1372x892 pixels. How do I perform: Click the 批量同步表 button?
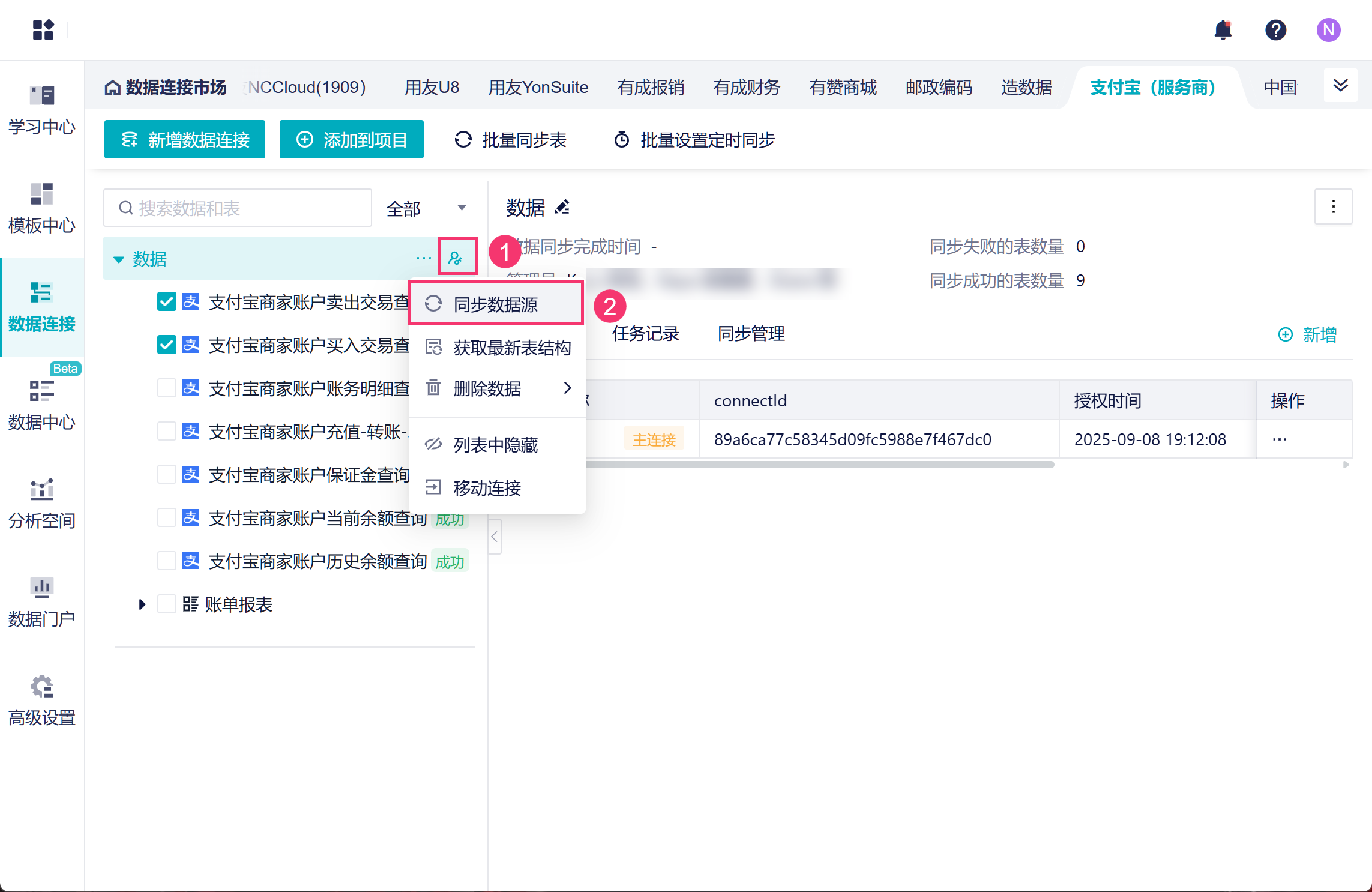coord(511,140)
